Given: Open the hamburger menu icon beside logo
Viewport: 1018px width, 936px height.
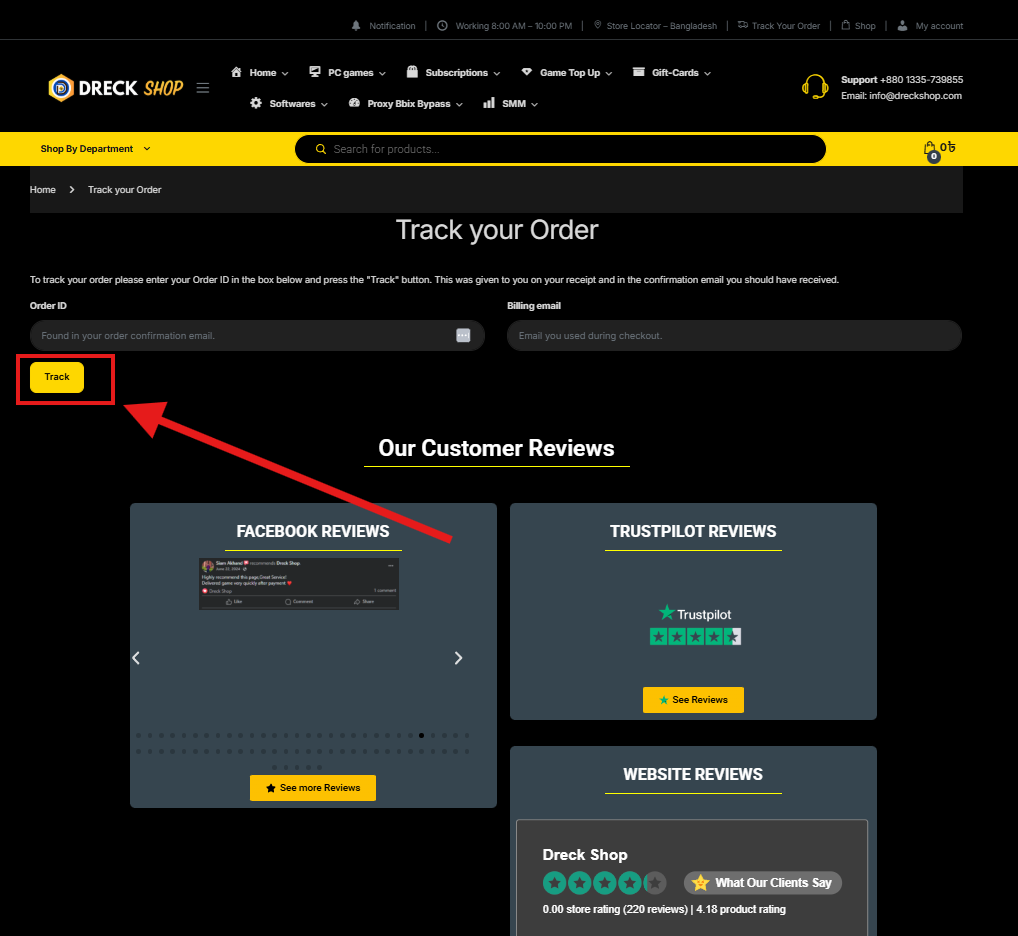Looking at the screenshot, I should pos(203,88).
